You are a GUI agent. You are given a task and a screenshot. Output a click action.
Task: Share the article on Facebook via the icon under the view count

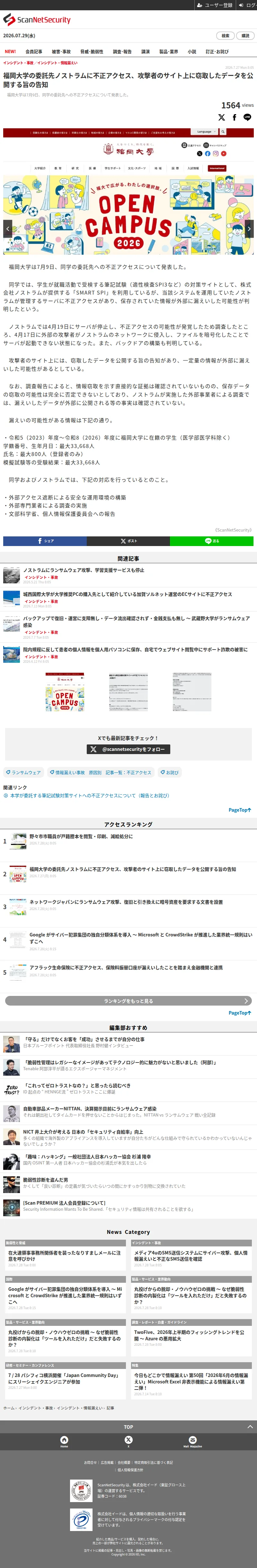pos(234,117)
